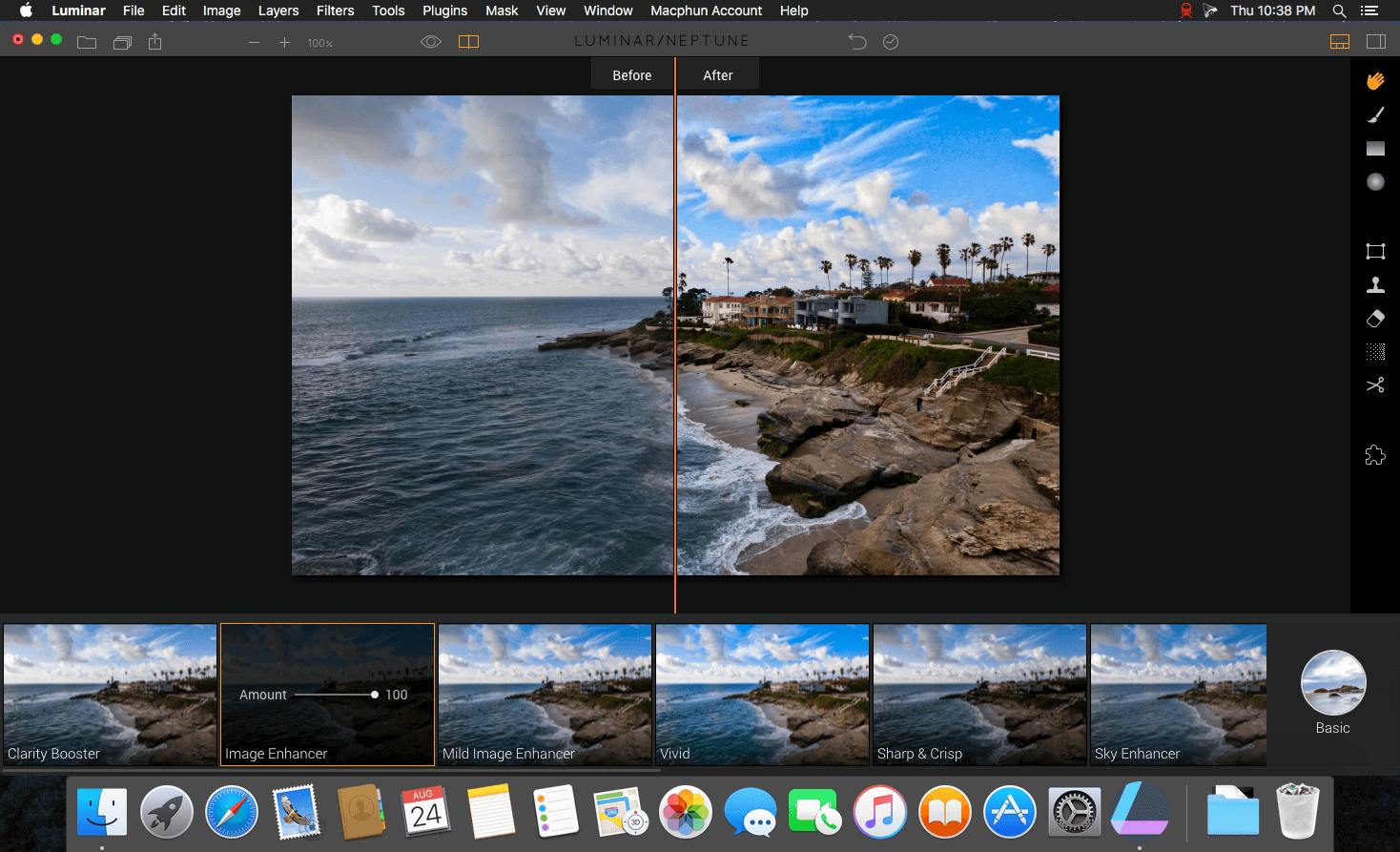
Task: Open Spotlight search in menu bar
Action: (x=1339, y=10)
